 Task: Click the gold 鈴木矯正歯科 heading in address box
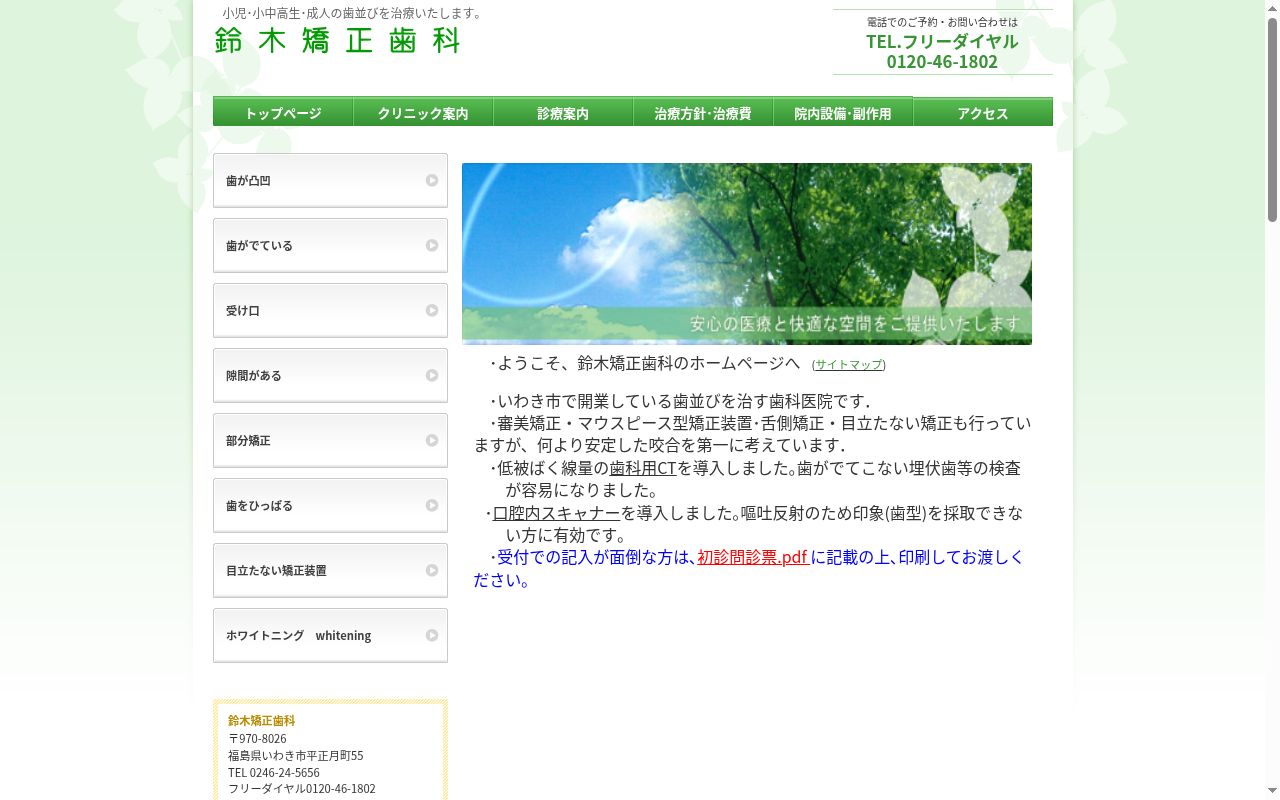pos(262,721)
